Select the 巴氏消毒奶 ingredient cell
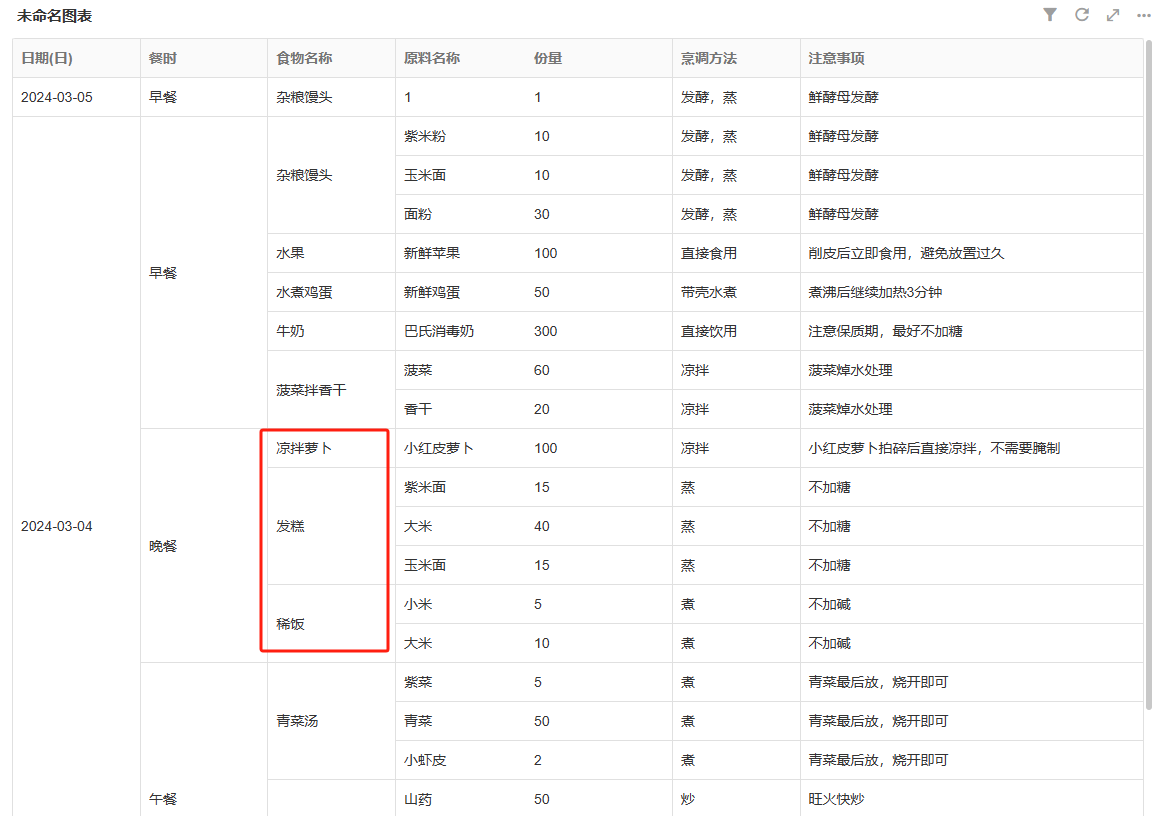 pos(439,331)
